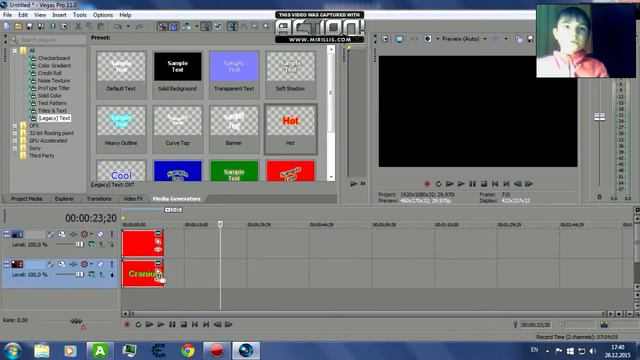Toggle Lock Envelopes to Events in toolbar
640x360 pixels.
coord(206,27)
